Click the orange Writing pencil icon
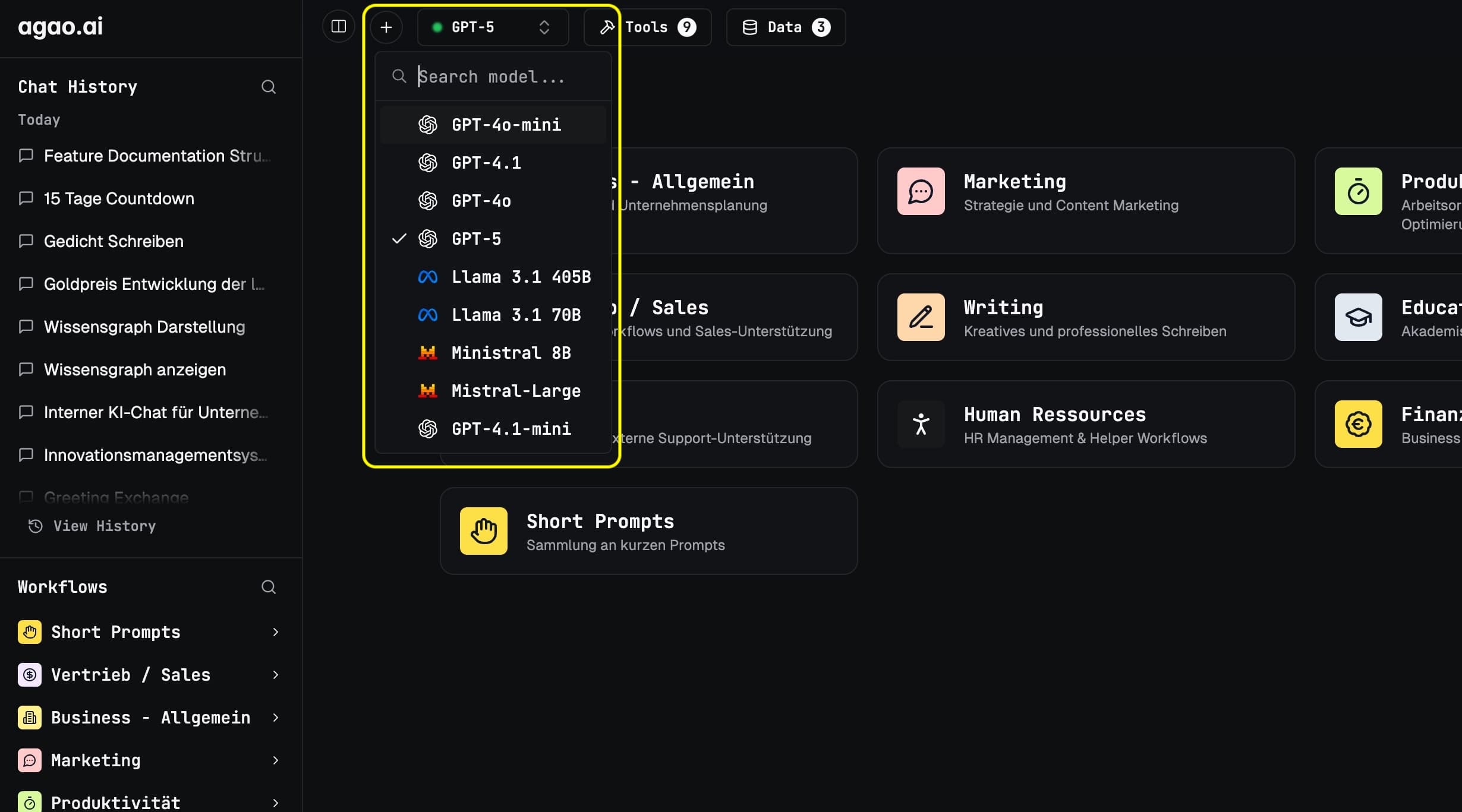This screenshot has height=812, width=1462. click(921, 317)
